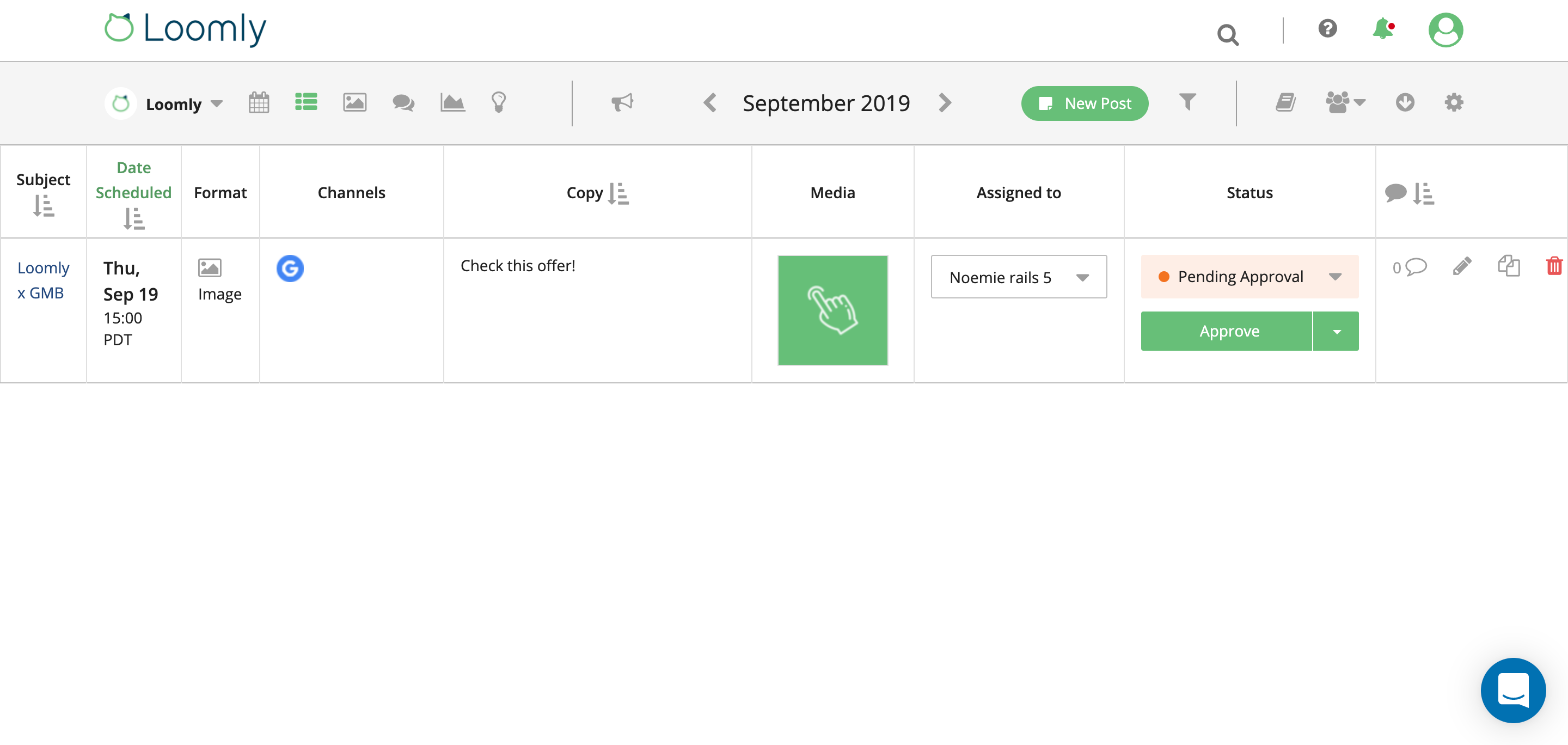Open the calendar export download icon
The image size is (1568, 745).
click(1405, 102)
